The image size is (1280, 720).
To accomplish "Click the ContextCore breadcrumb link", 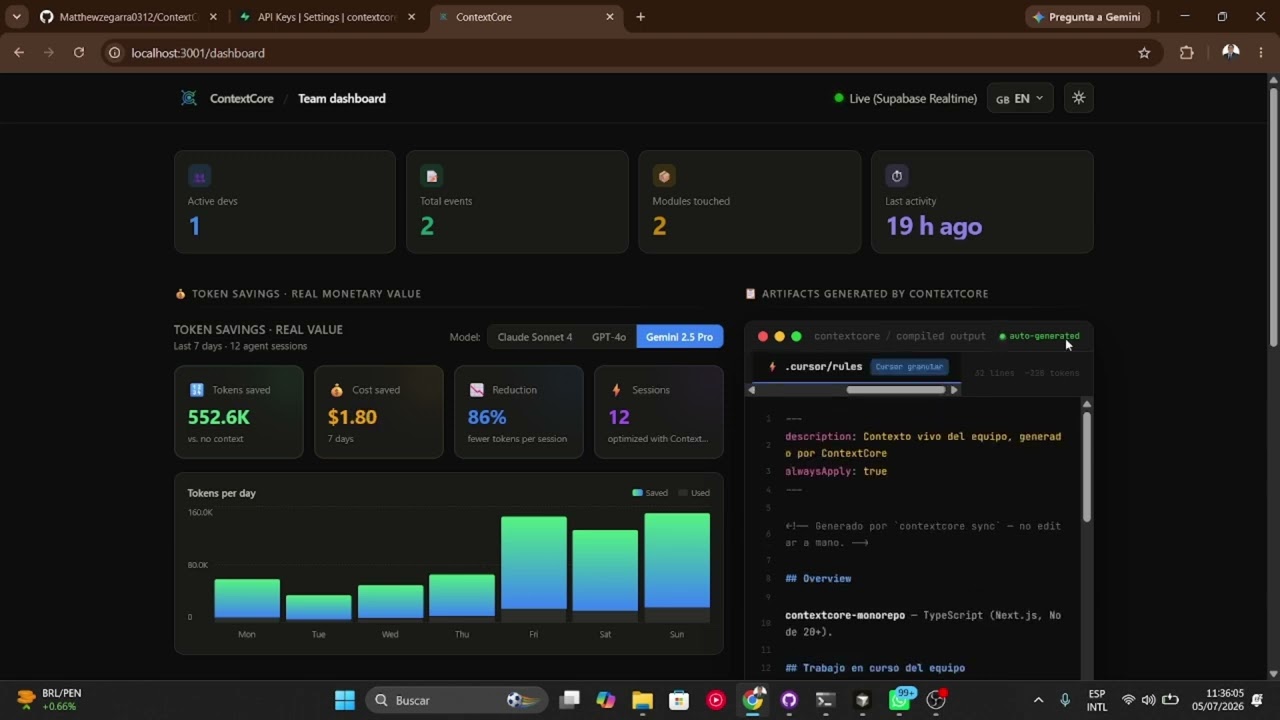I will pyautogui.click(x=241, y=98).
